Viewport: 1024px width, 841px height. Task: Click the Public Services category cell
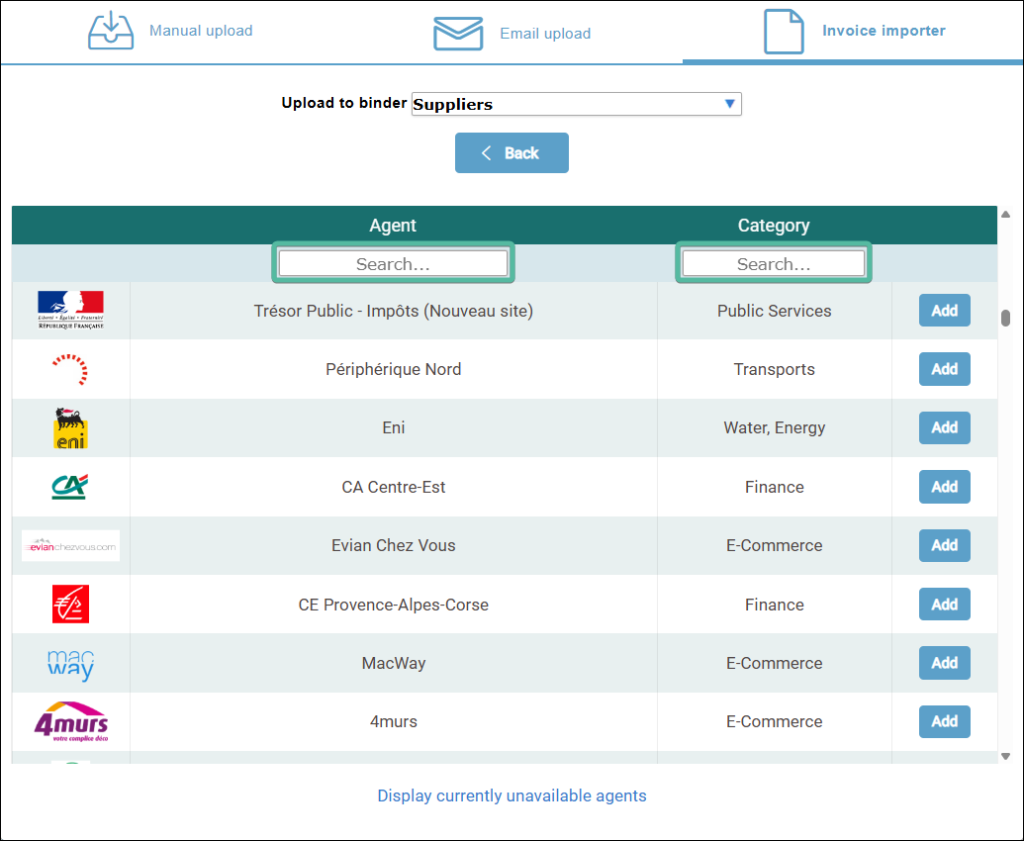click(x=774, y=311)
